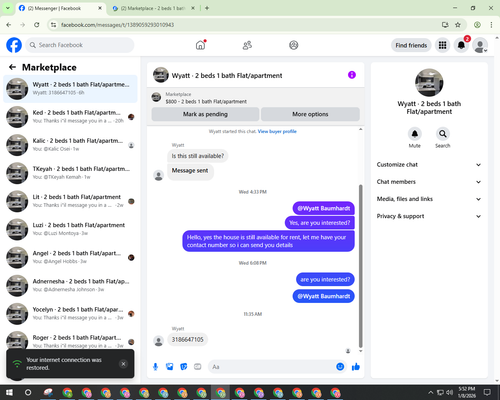Open the notifications bell
Screen dimensions: 500x400
pos(461,45)
